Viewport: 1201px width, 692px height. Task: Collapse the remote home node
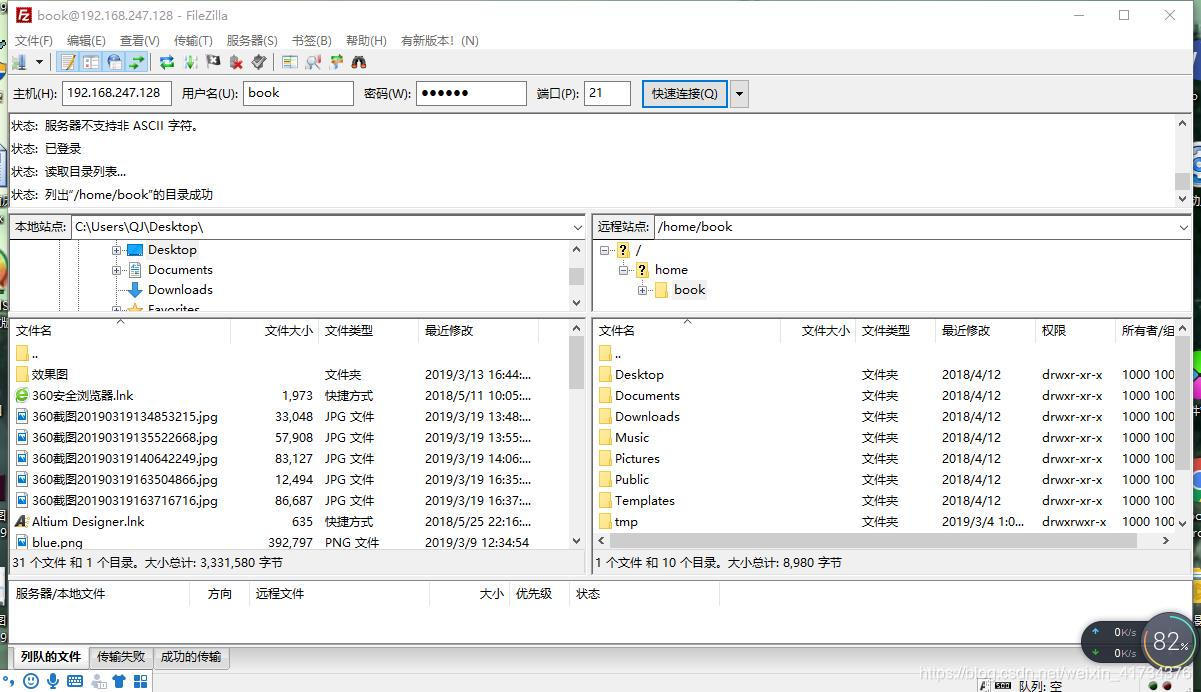click(624, 270)
